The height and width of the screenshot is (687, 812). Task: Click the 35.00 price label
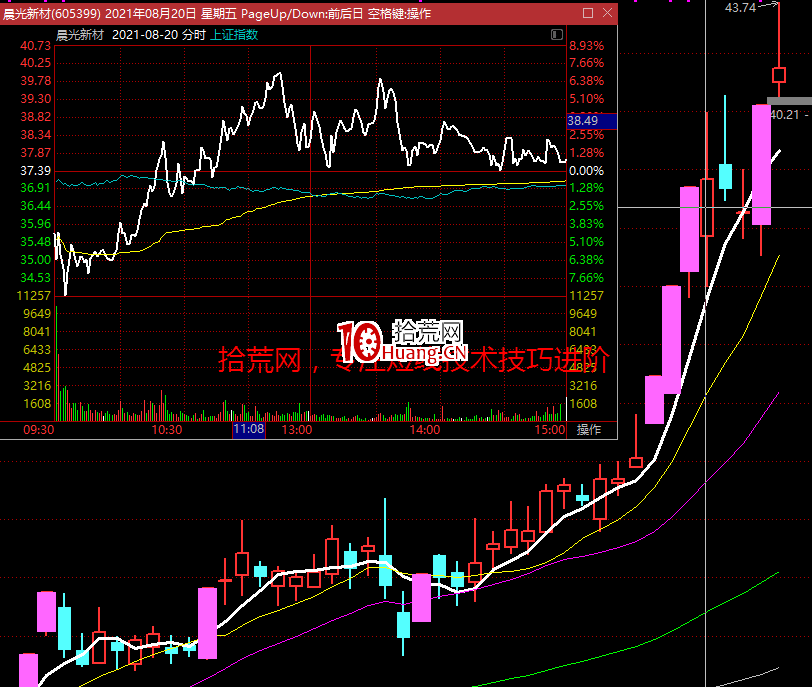pyautogui.click(x=35, y=259)
